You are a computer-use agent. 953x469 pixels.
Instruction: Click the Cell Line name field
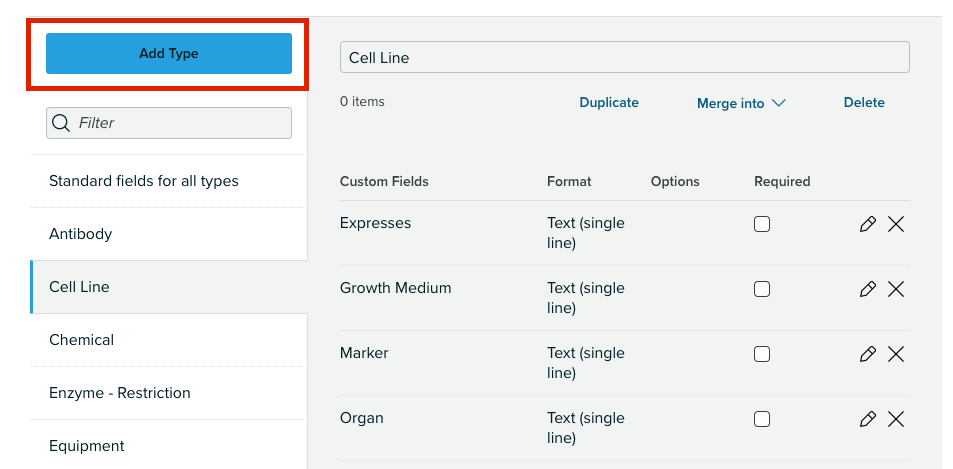tap(625, 57)
